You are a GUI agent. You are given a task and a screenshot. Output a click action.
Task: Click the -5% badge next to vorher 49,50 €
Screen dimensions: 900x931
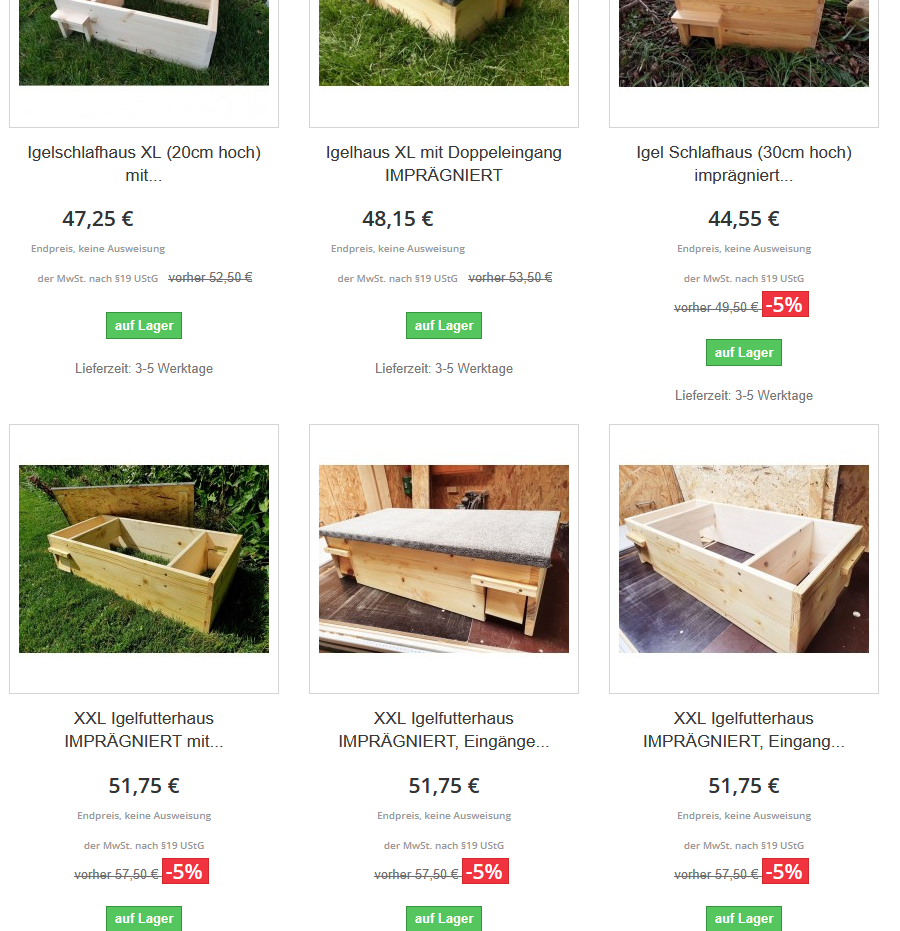pos(785,305)
